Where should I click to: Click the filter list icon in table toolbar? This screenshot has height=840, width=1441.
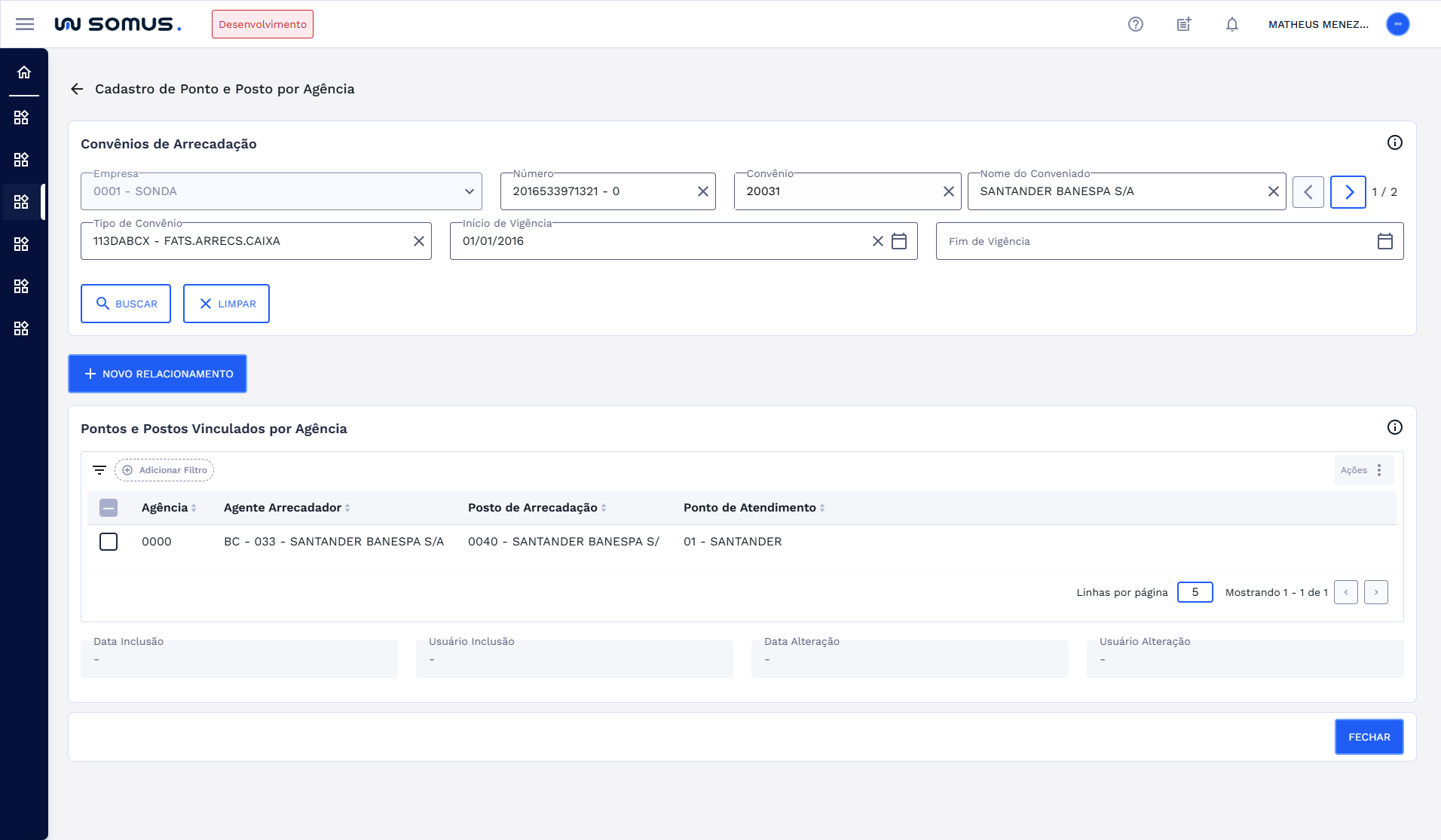tap(99, 470)
